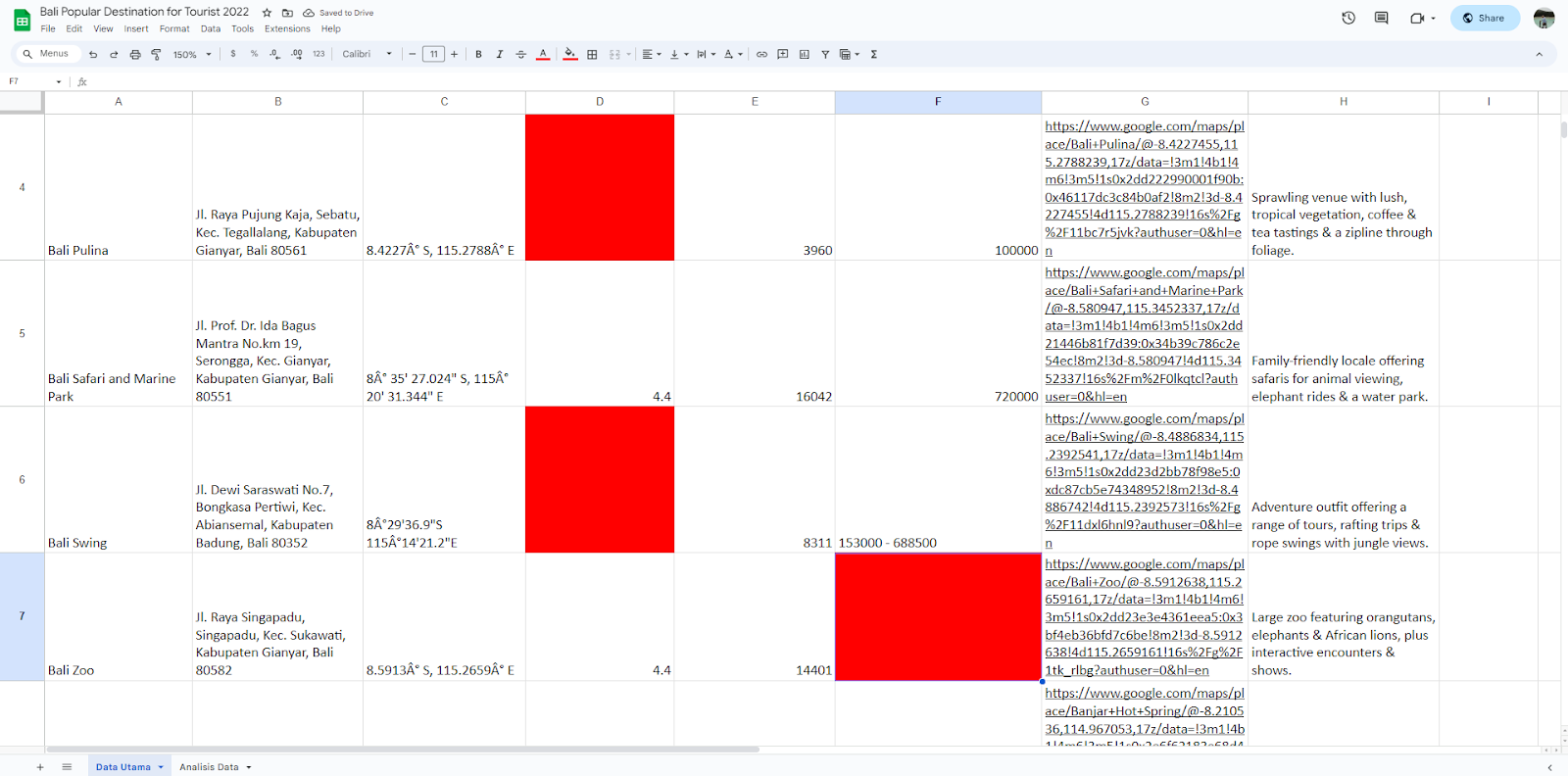Click the document title to rename
1568x776 pixels.
pos(145,12)
